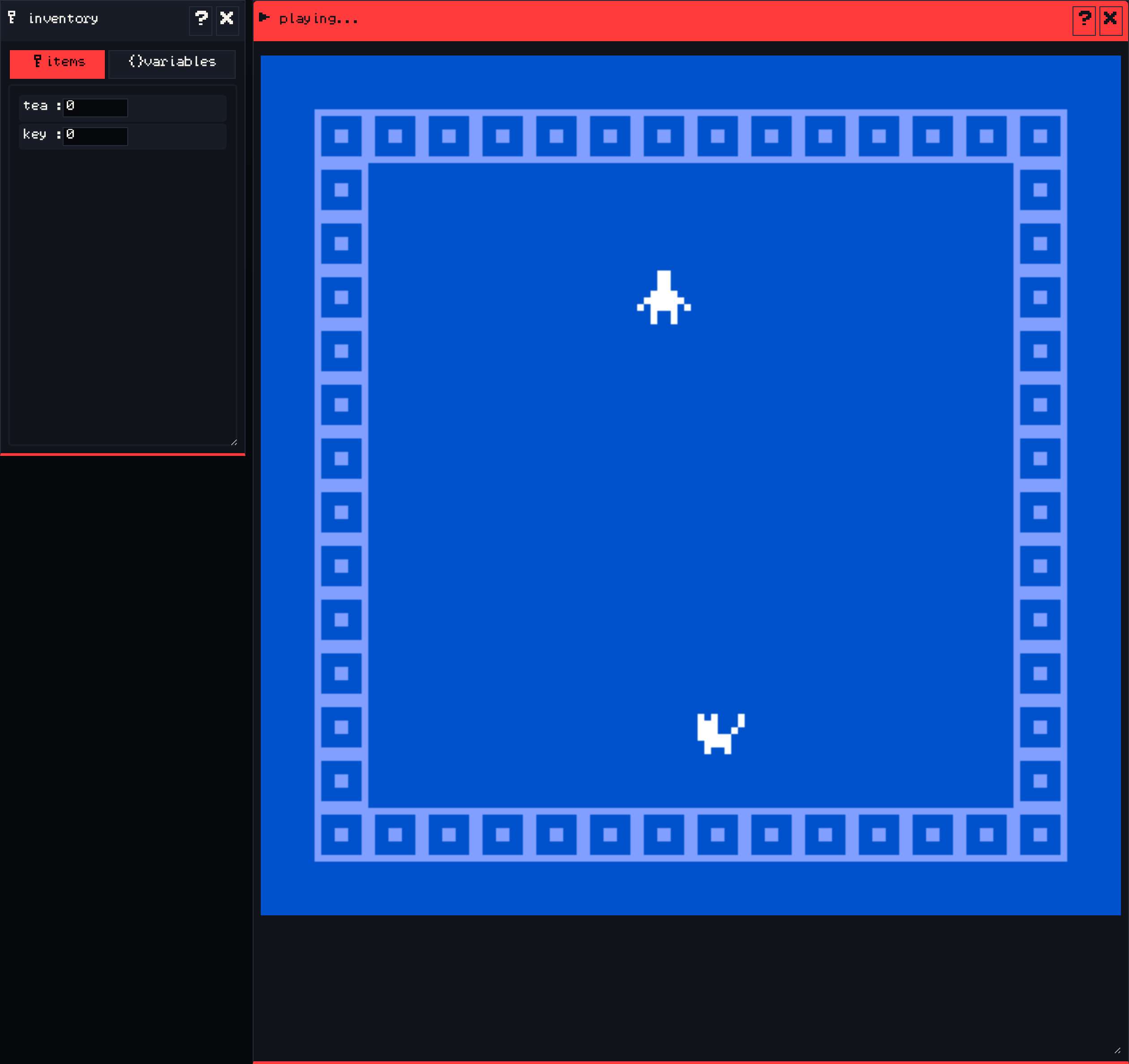
Task: Click the 'tea' item label
Action: click(35, 106)
